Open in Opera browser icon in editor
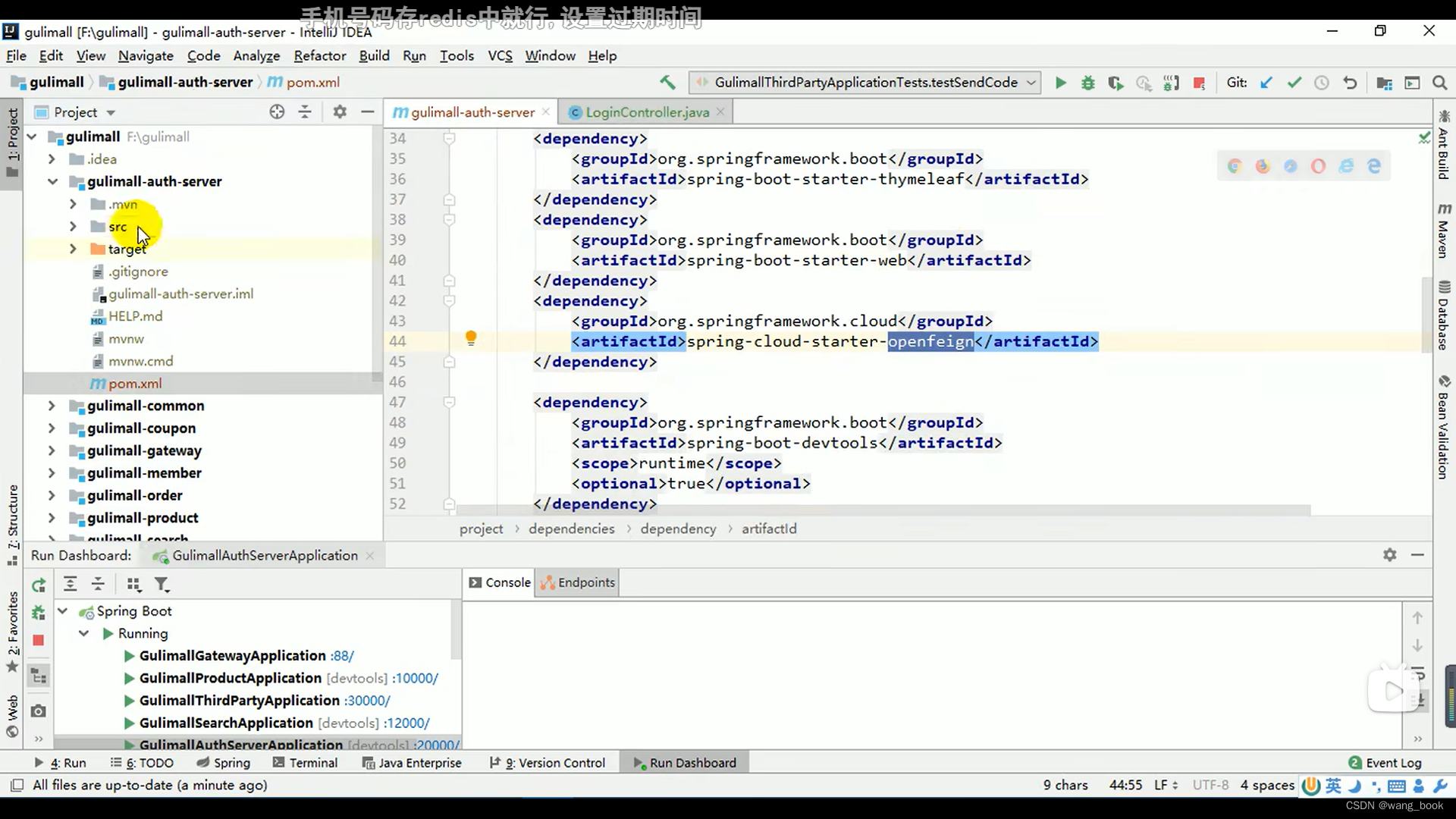 1318,166
